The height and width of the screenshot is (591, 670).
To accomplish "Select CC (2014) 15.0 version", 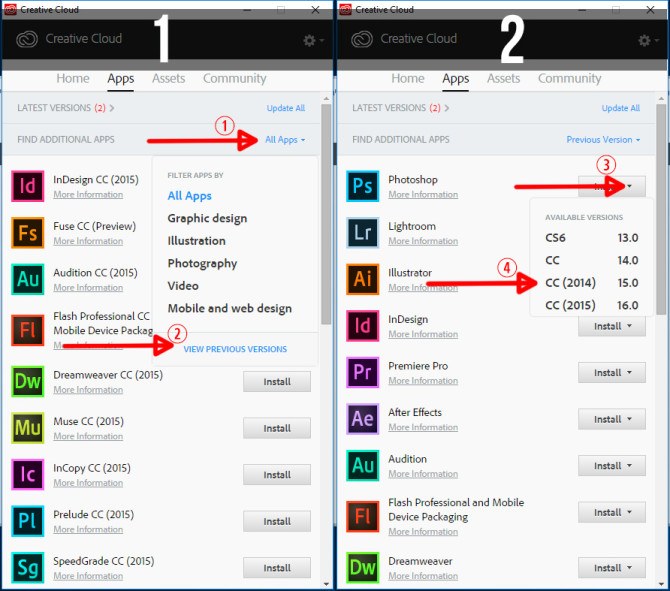I will (591, 282).
